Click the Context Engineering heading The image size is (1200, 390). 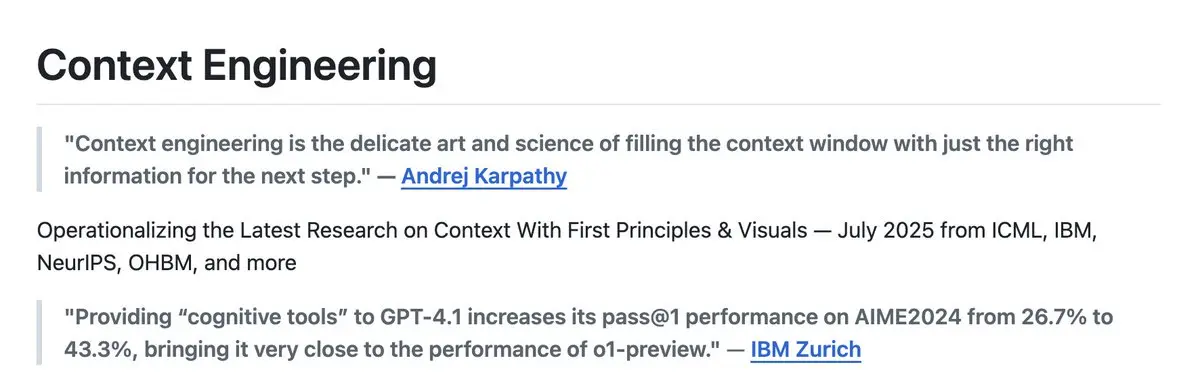(x=236, y=66)
